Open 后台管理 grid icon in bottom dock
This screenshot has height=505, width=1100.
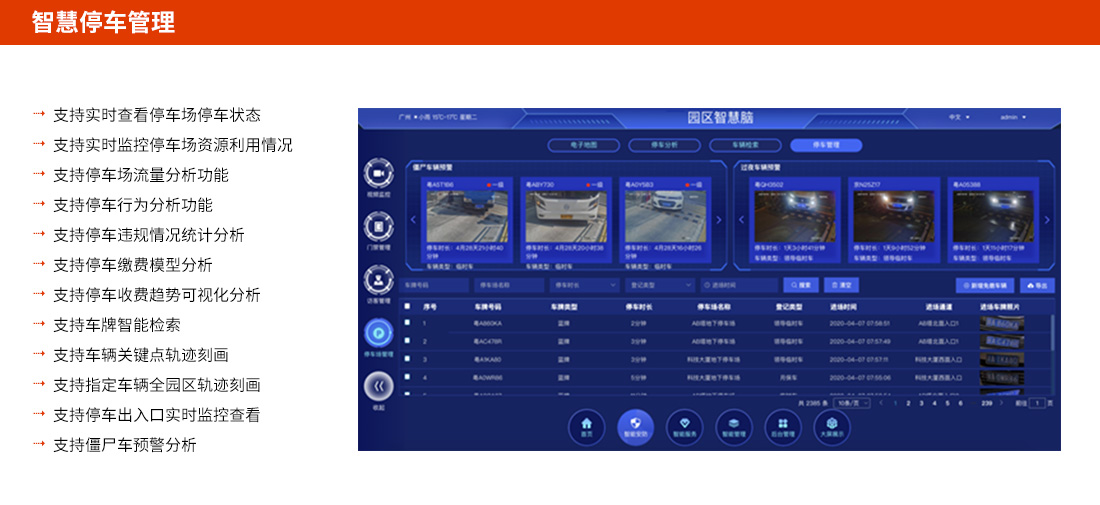pos(783,425)
